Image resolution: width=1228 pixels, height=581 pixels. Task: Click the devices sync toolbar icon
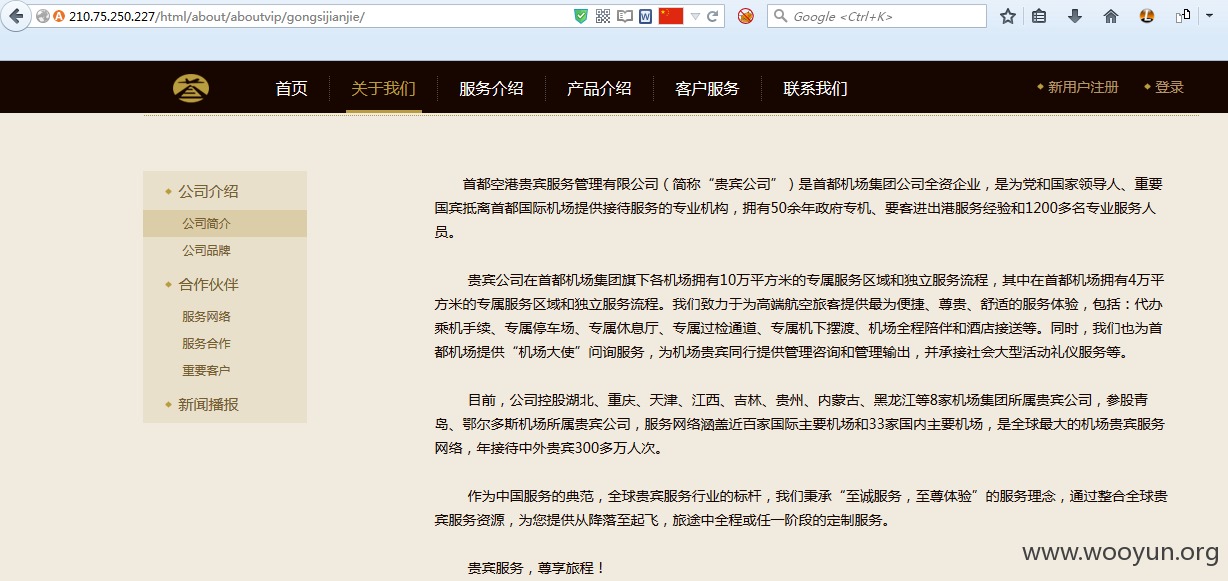[x=1183, y=16]
